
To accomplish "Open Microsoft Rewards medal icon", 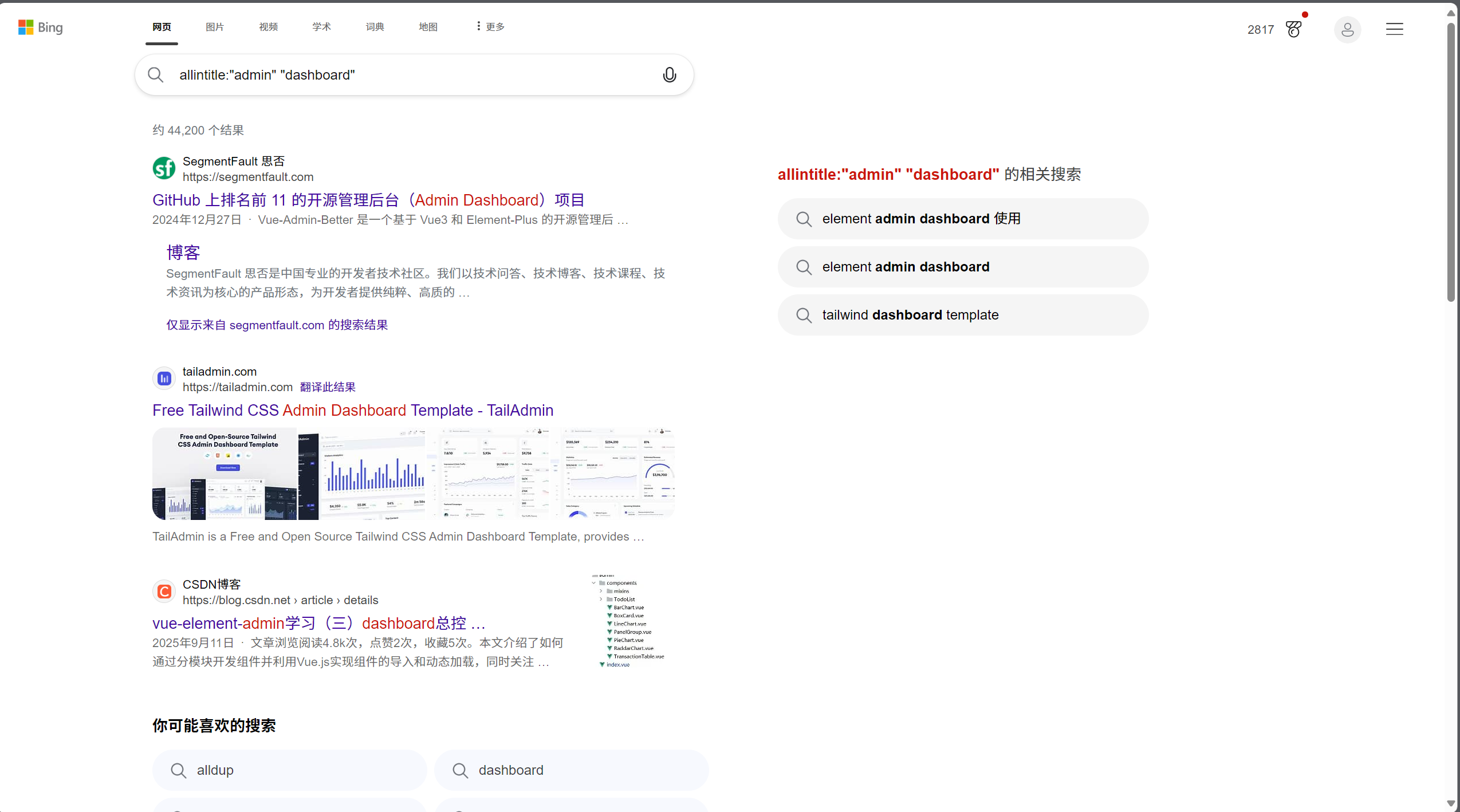I will (x=1293, y=29).
